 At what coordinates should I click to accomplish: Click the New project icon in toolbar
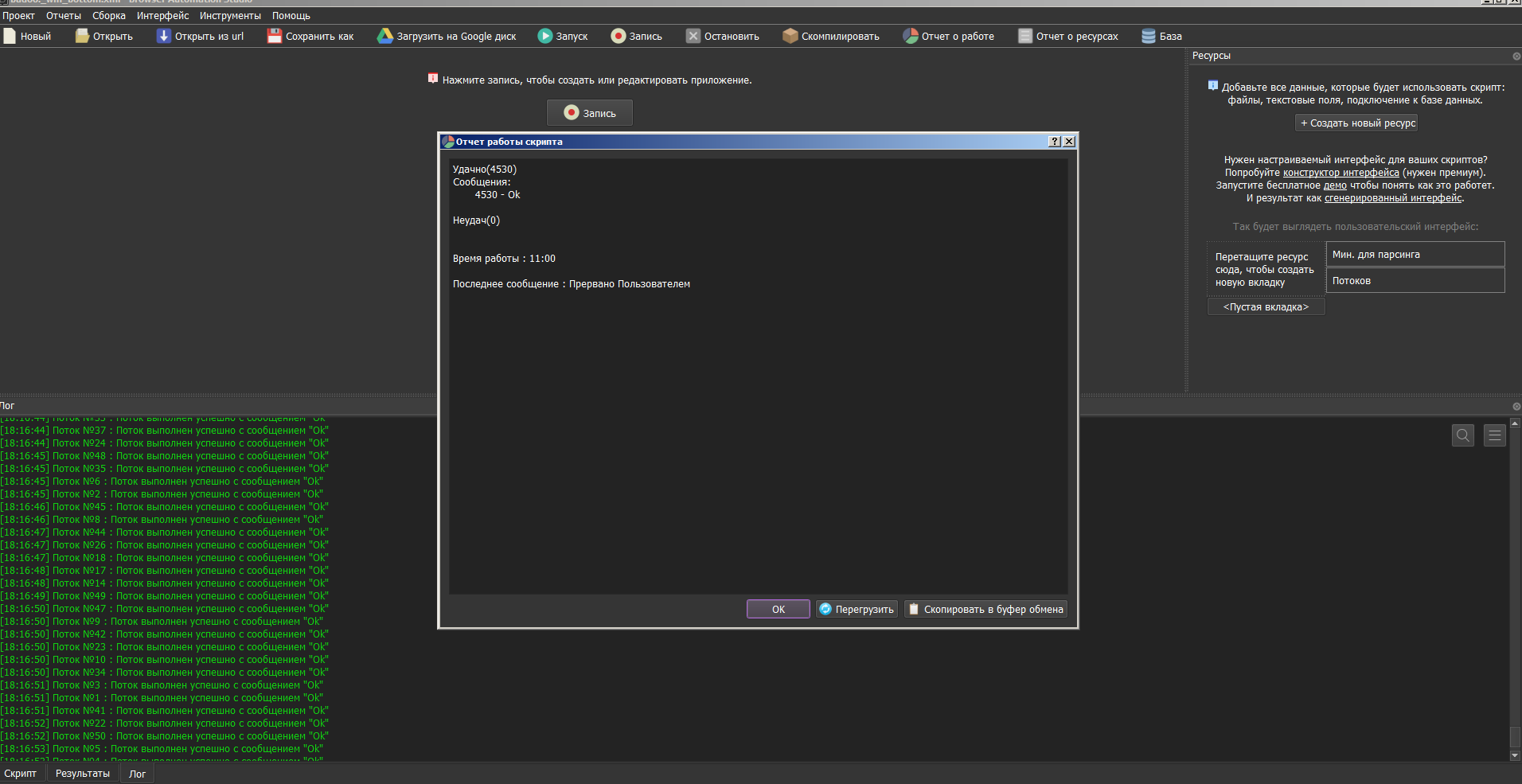pos(10,36)
